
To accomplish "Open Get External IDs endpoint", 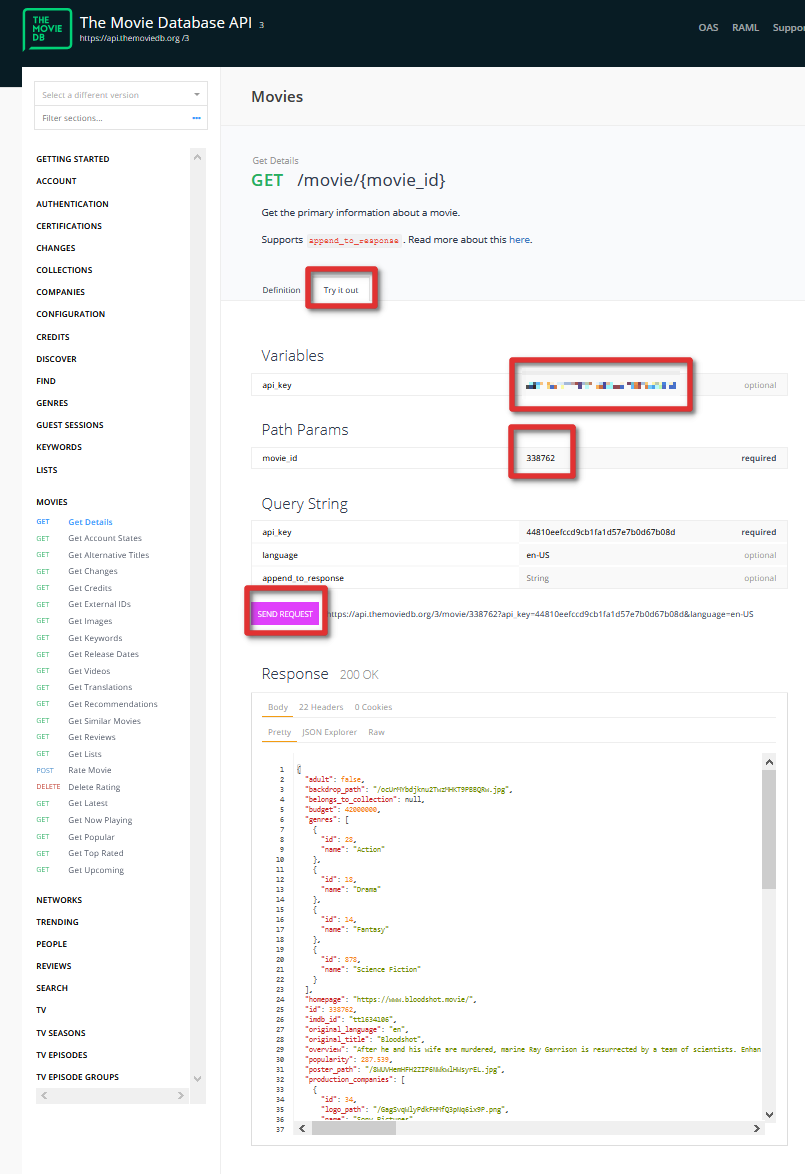I will tap(99, 604).
